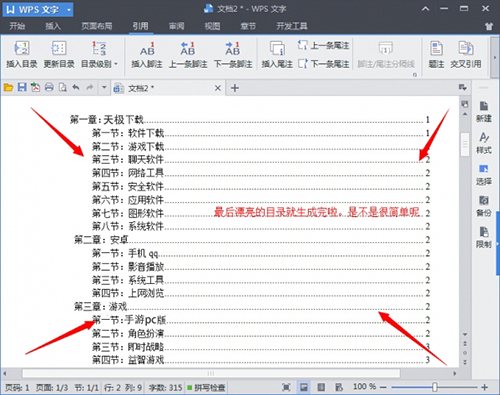Expand the ribbon overflow arrow at right
This screenshot has height=395, width=500.
click(x=495, y=57)
